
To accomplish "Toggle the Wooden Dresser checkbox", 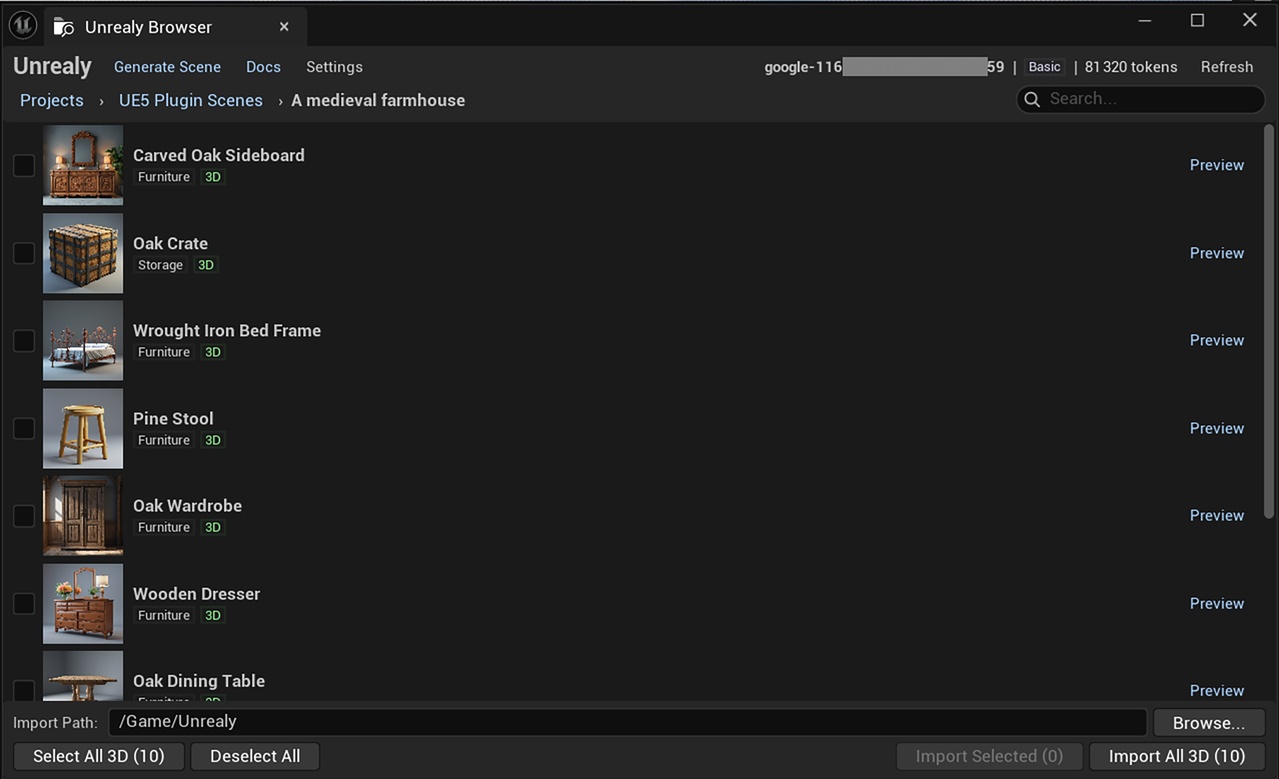I will pos(24,604).
